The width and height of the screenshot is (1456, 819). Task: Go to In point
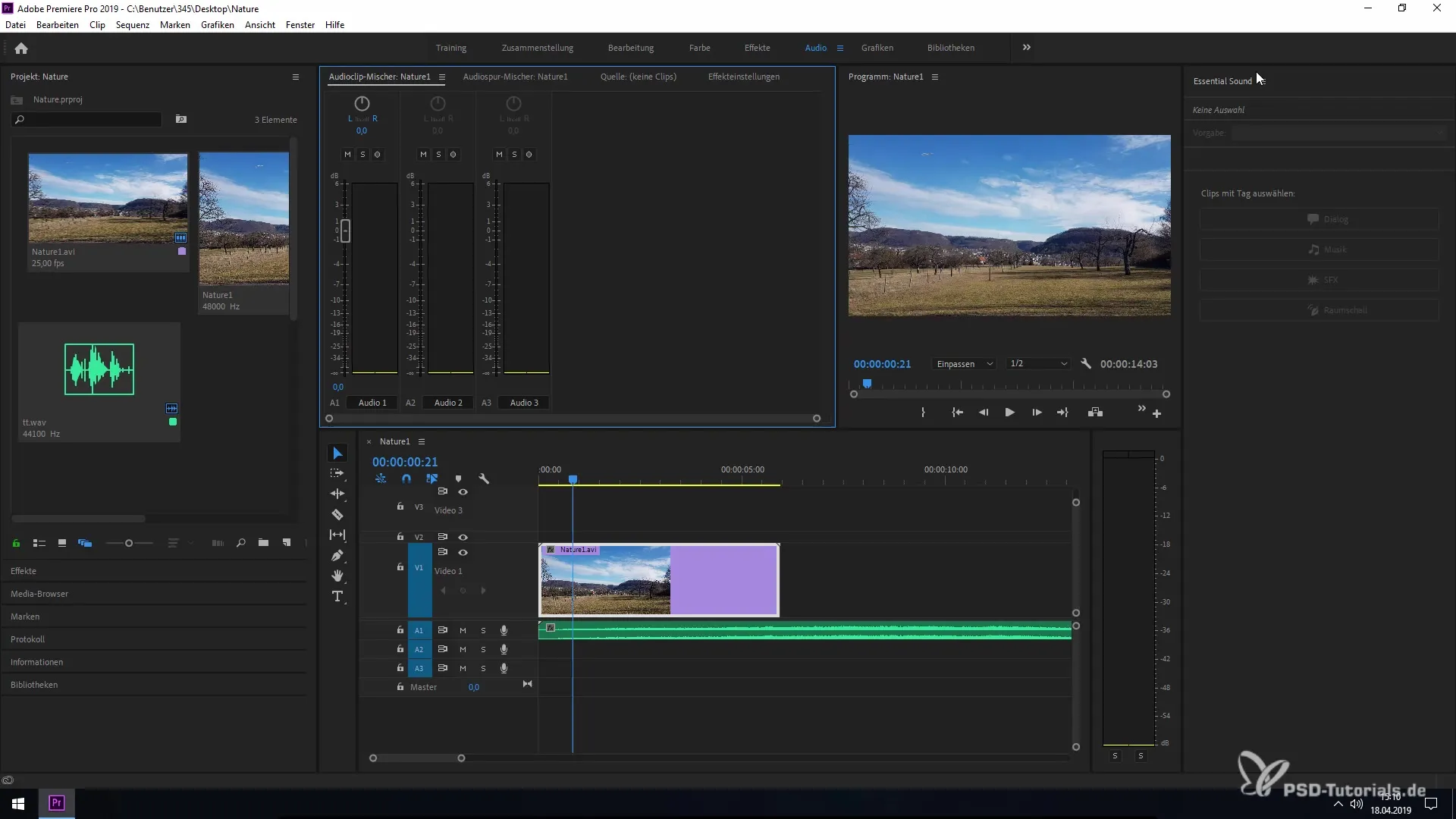click(958, 413)
